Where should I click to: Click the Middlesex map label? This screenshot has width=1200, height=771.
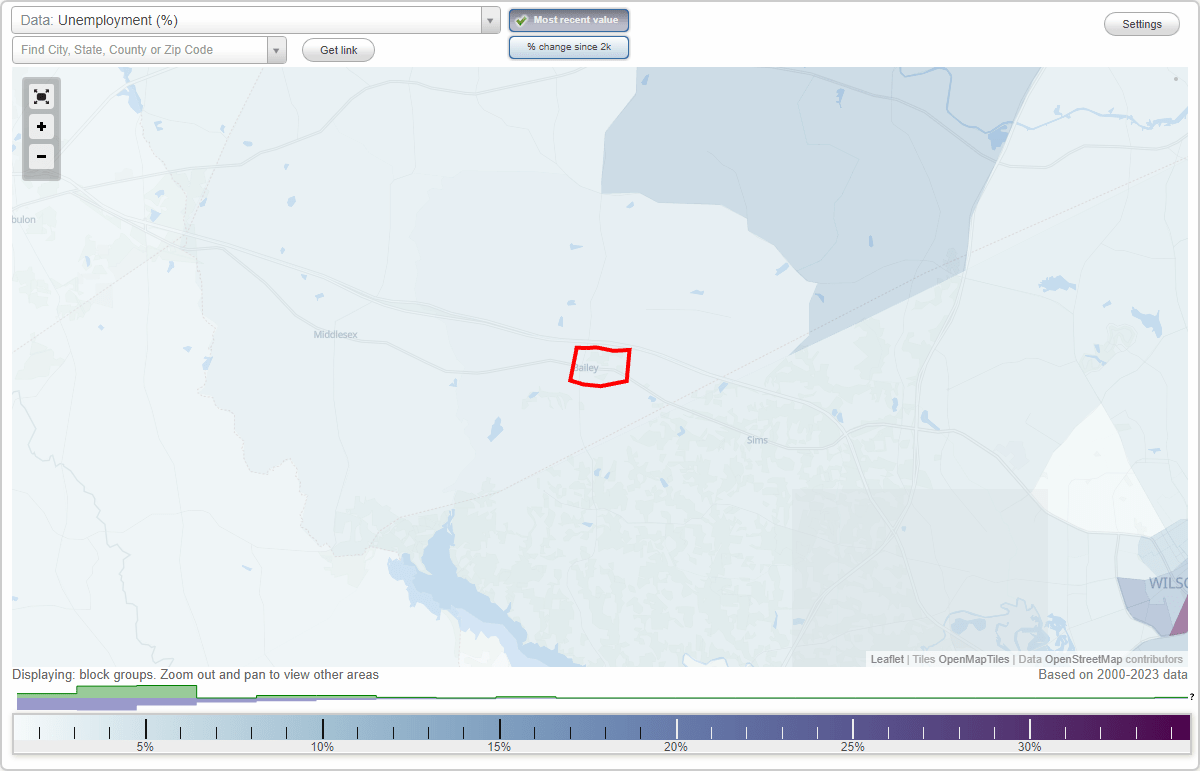[x=335, y=334]
